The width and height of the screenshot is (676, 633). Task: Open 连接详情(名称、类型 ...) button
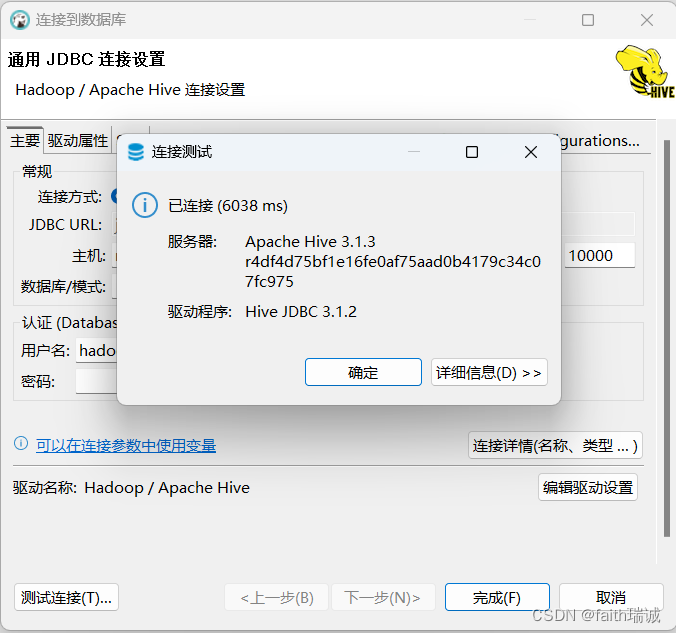(x=555, y=445)
